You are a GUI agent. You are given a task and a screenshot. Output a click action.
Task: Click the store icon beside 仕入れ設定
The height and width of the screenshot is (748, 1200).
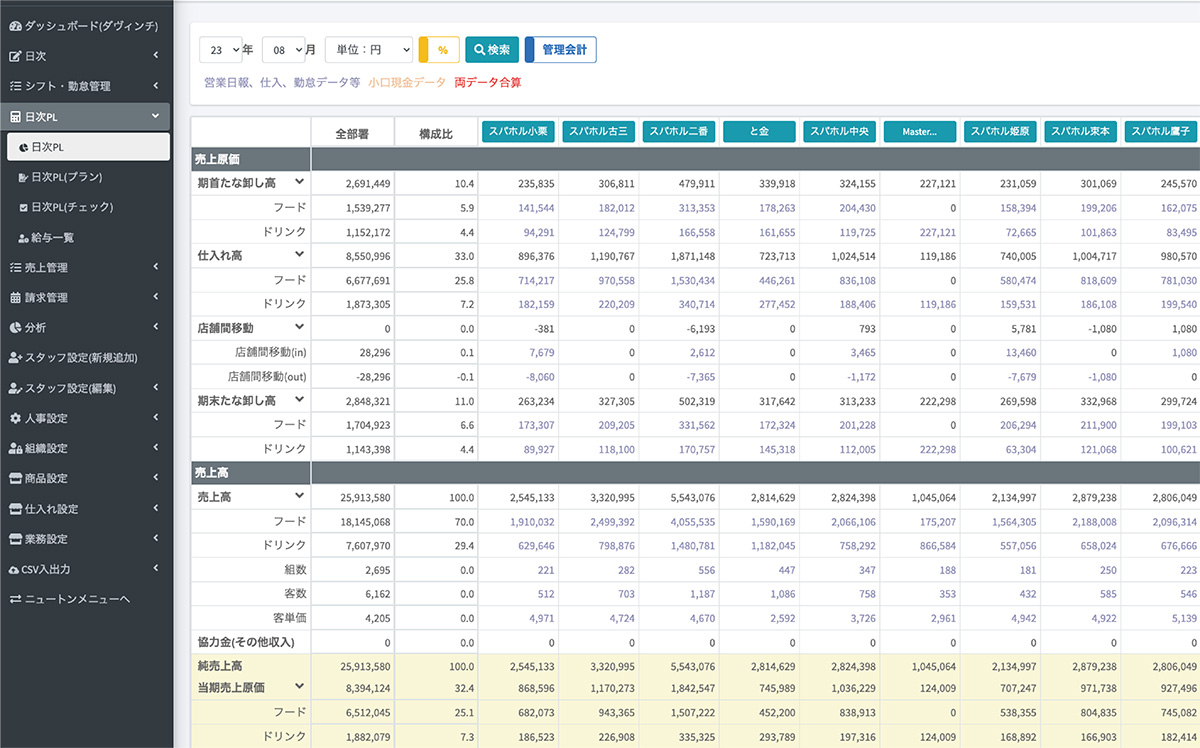point(15,508)
